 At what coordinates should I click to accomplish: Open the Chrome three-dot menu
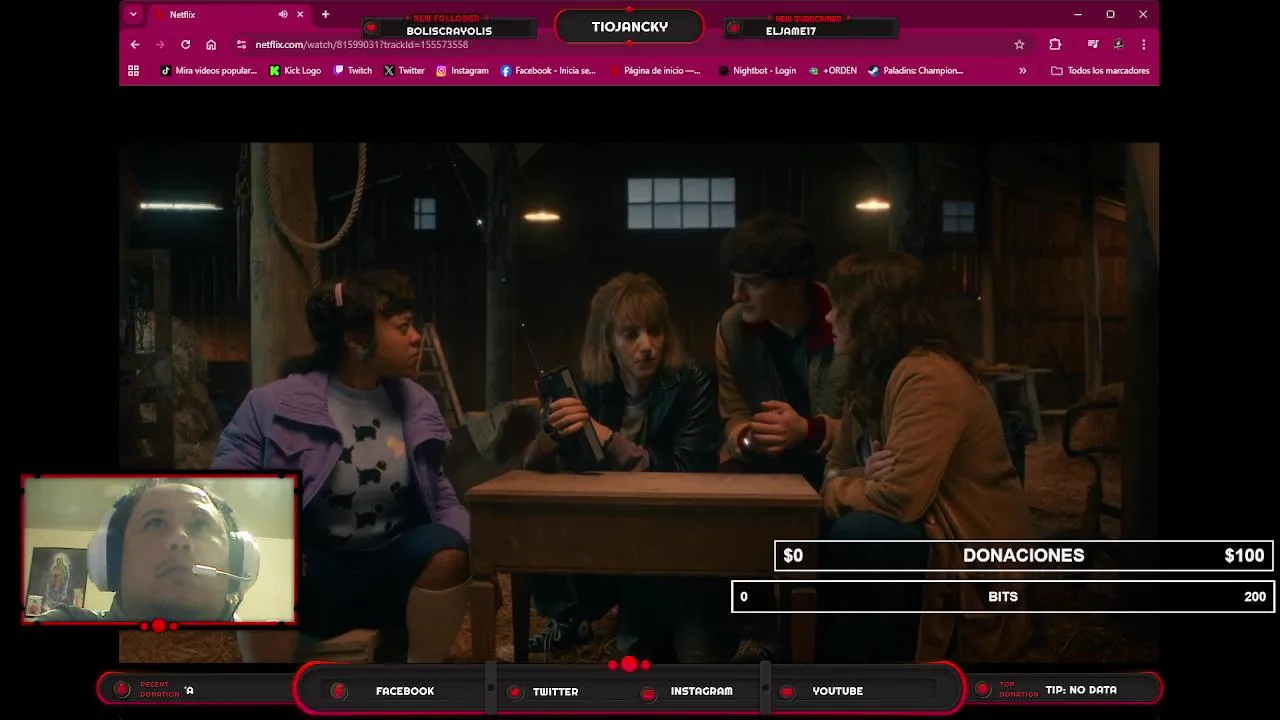1143,44
